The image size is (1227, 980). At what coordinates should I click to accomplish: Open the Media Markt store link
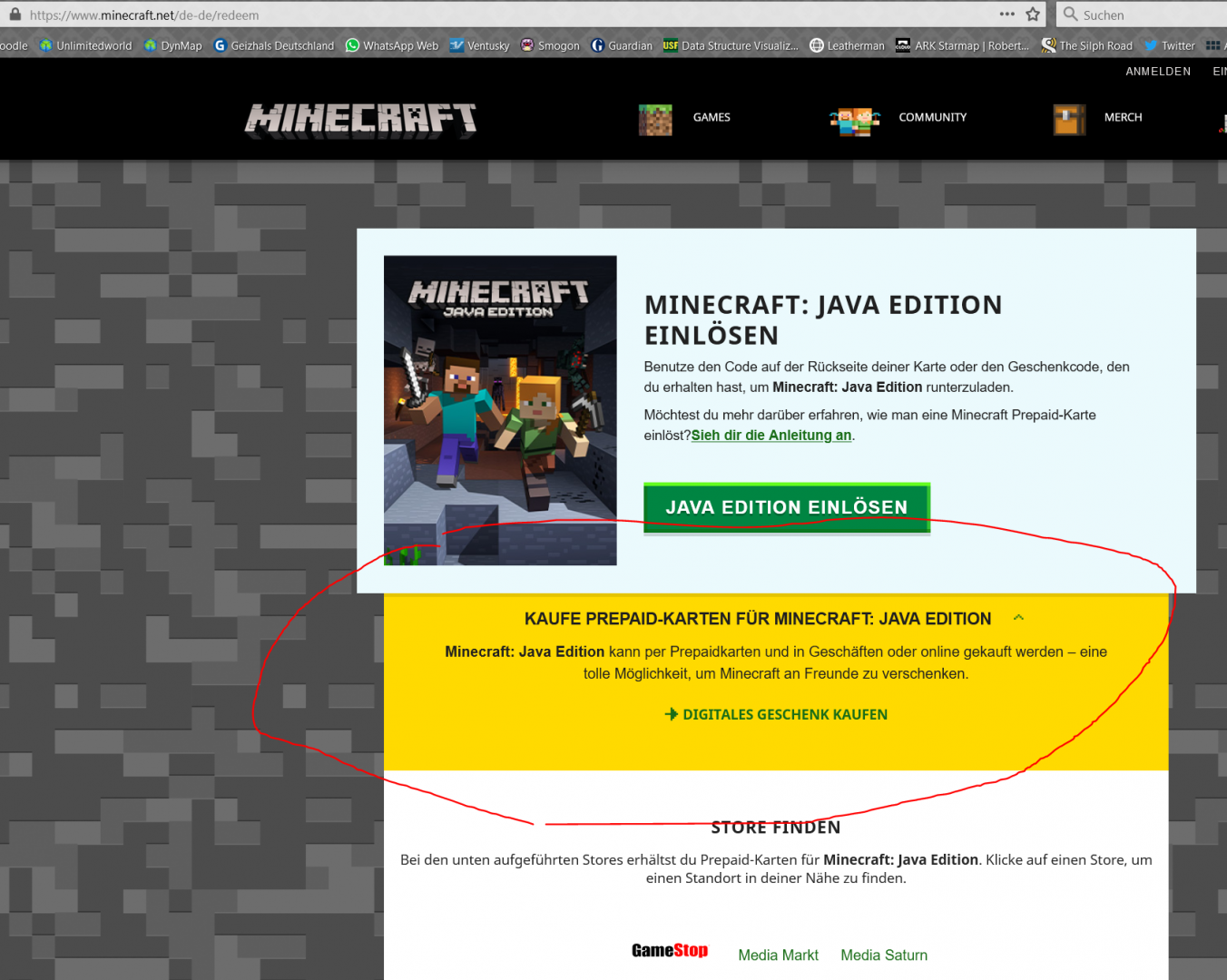point(778,955)
